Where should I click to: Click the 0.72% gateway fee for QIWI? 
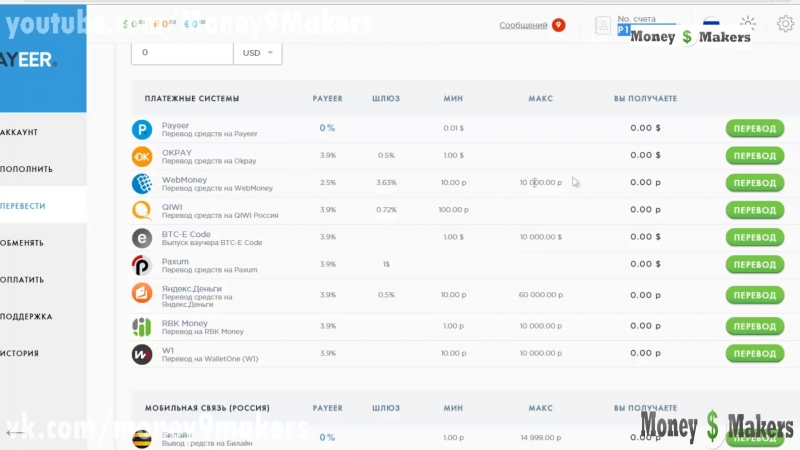(x=386, y=209)
